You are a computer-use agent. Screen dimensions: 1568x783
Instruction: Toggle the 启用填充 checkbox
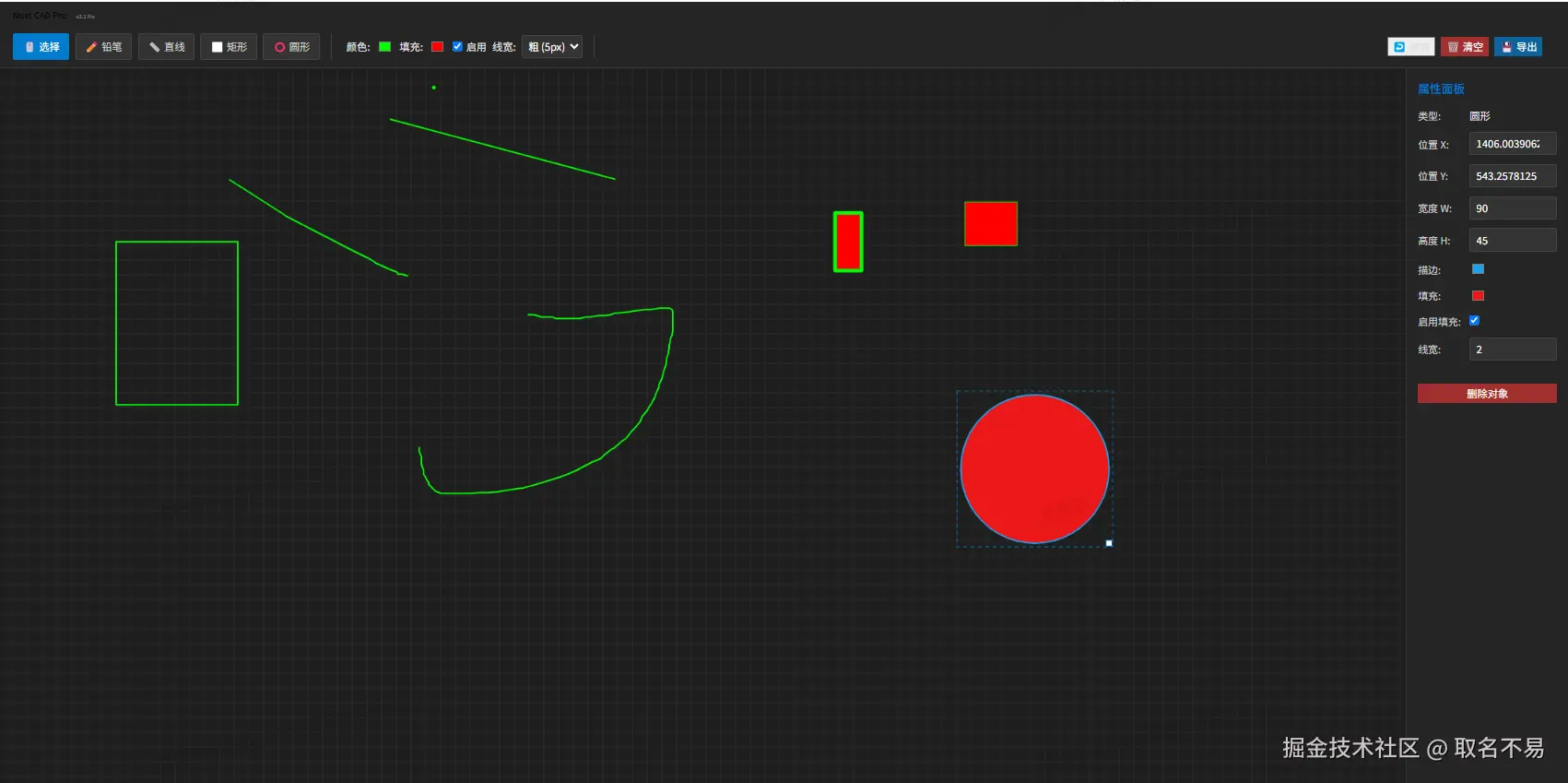tap(1474, 321)
